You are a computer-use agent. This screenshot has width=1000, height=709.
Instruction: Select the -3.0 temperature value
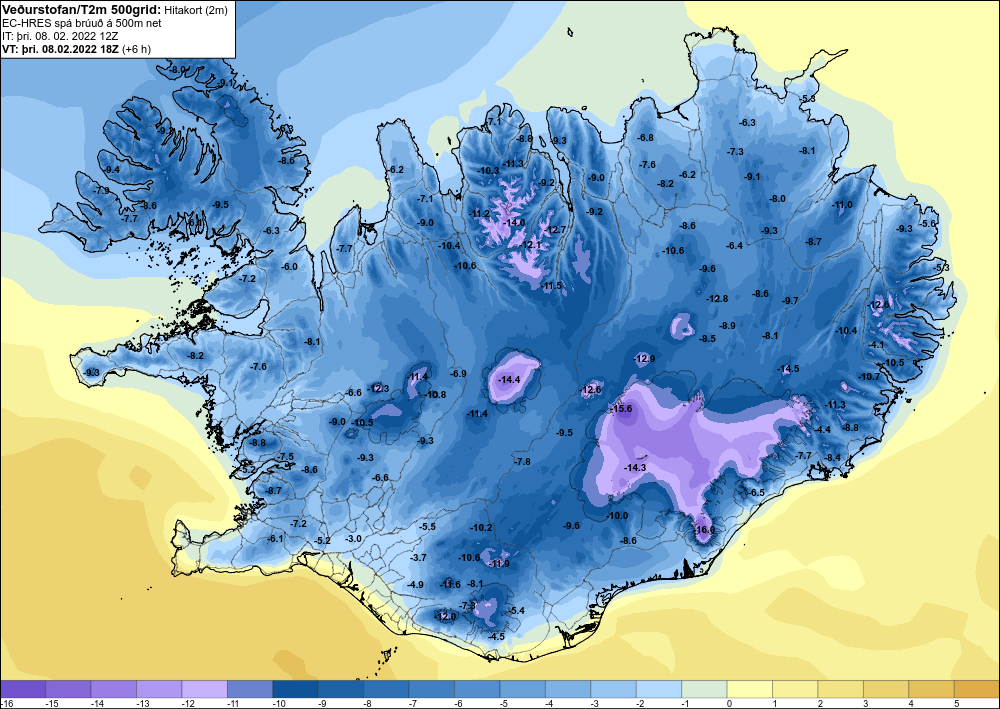tap(353, 538)
